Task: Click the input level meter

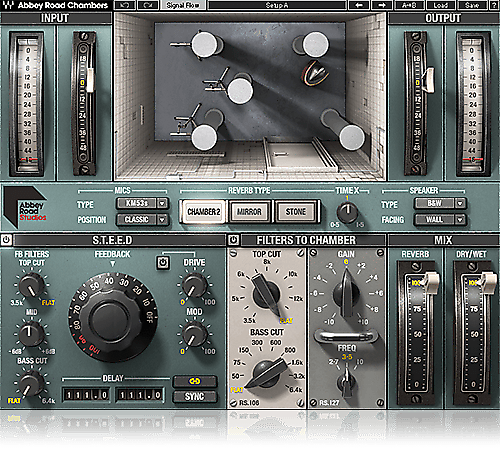Action: click(27, 104)
